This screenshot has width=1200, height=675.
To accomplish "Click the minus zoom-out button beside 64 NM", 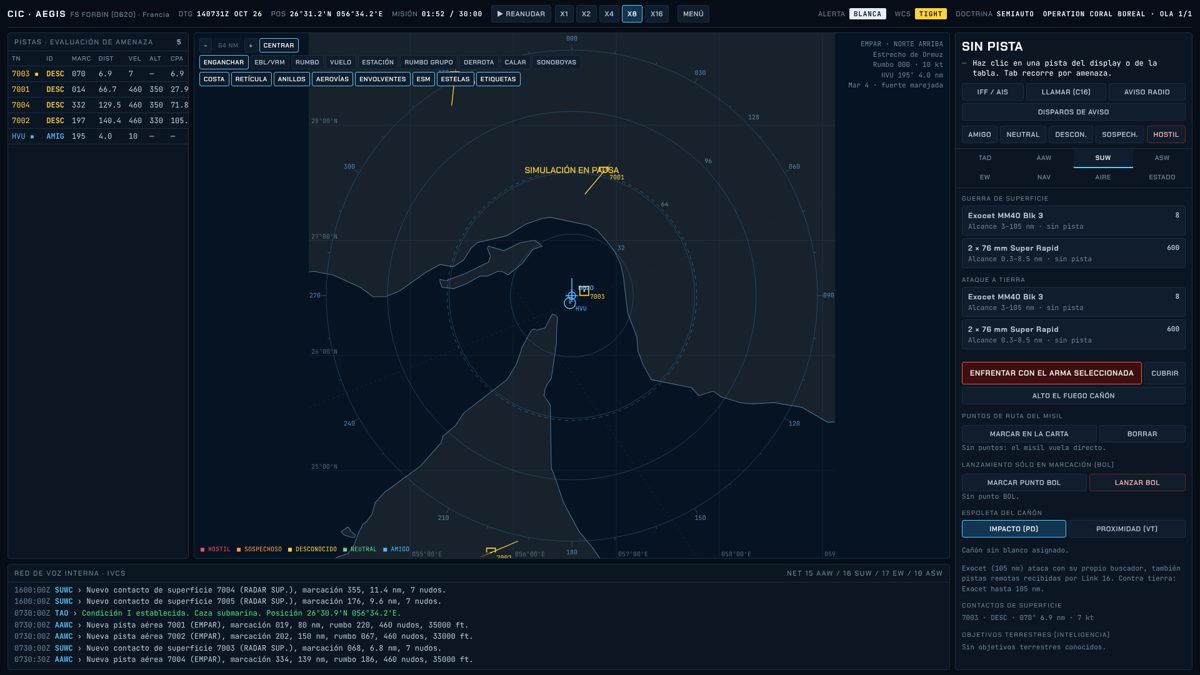I will tap(206, 45).
